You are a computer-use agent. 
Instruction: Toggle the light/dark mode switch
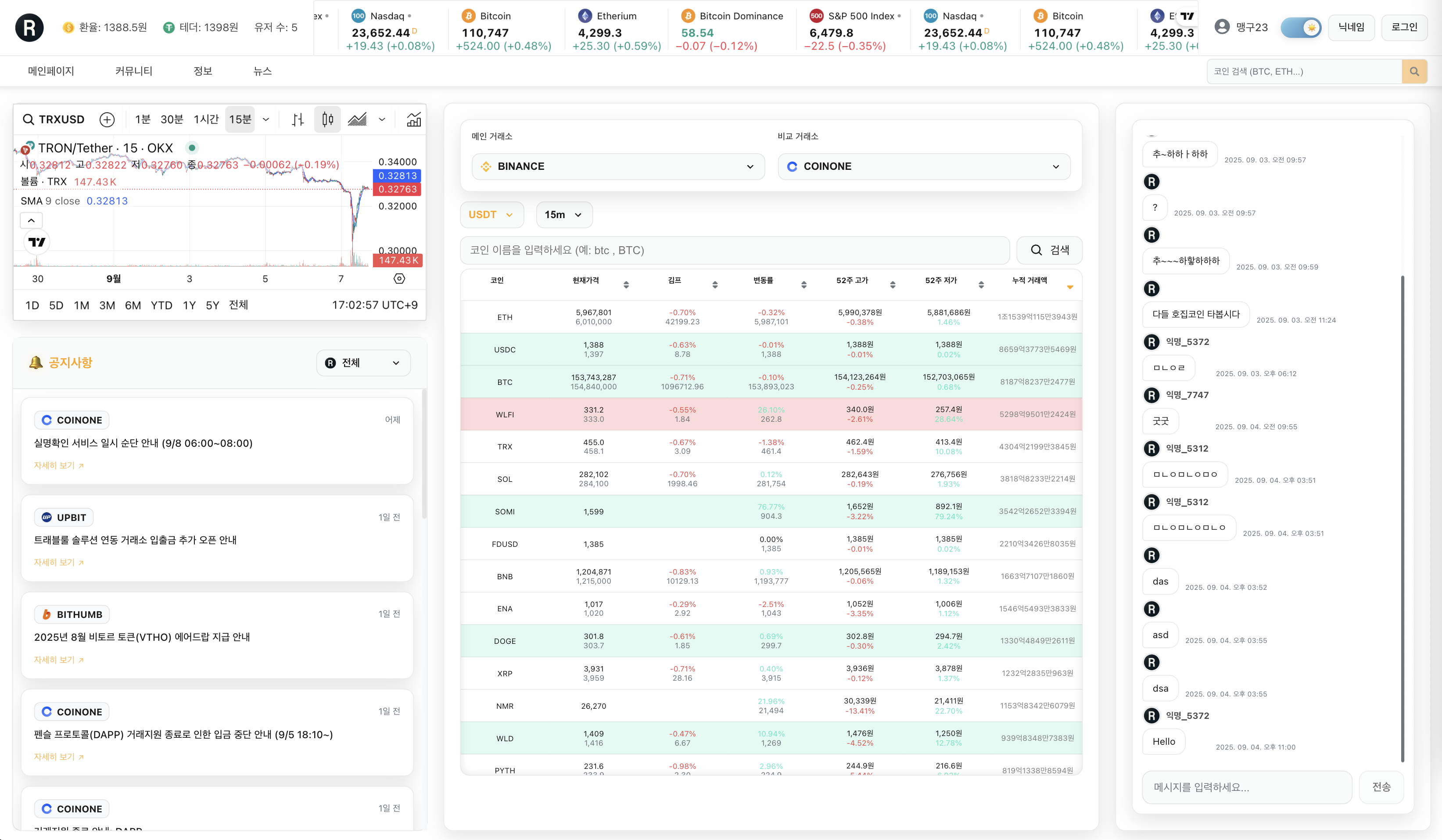[1300, 28]
